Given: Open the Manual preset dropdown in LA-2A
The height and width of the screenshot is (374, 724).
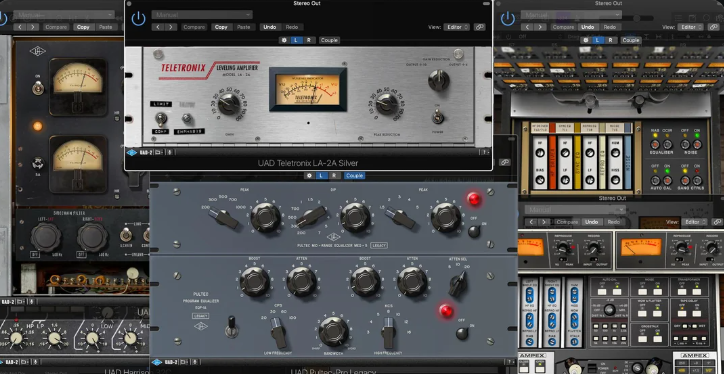Looking at the screenshot, I should 202,15.
